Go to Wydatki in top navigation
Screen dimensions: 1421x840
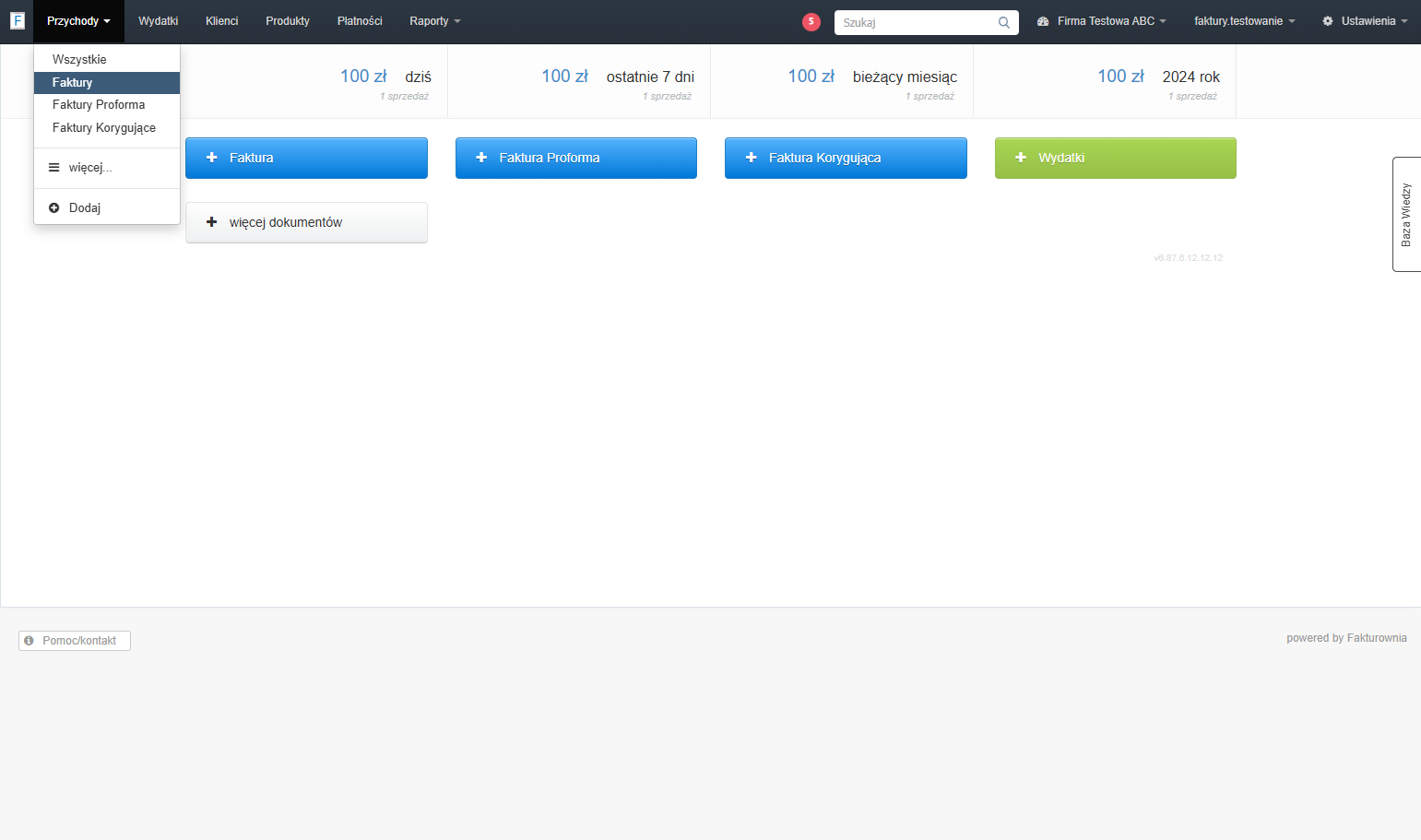159,21
